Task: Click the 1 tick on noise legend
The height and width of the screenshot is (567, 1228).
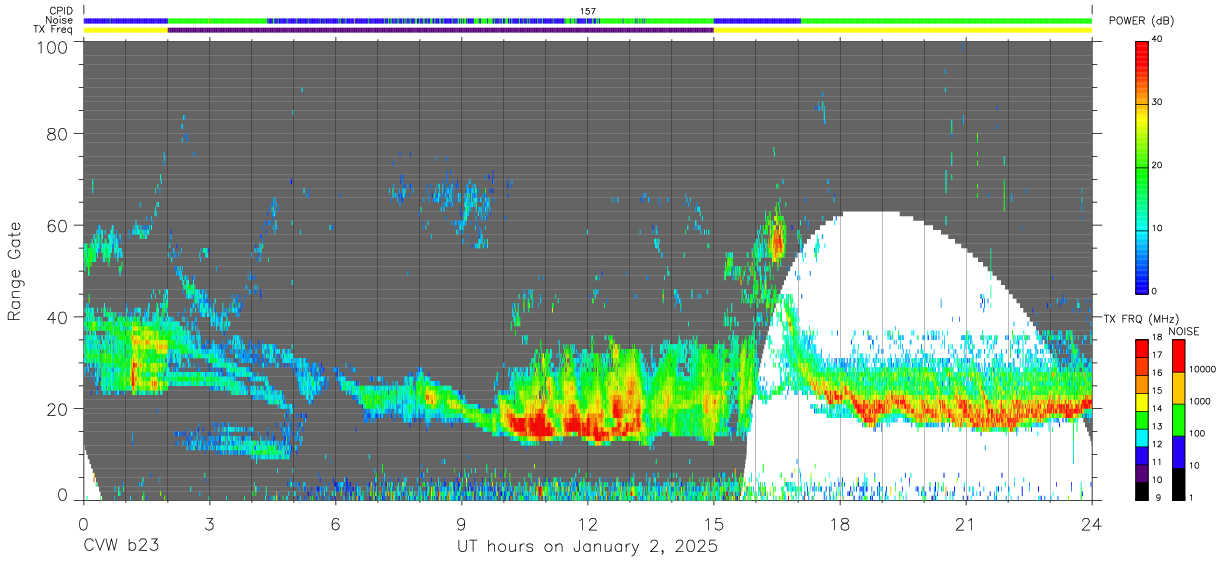Action: click(x=1192, y=497)
